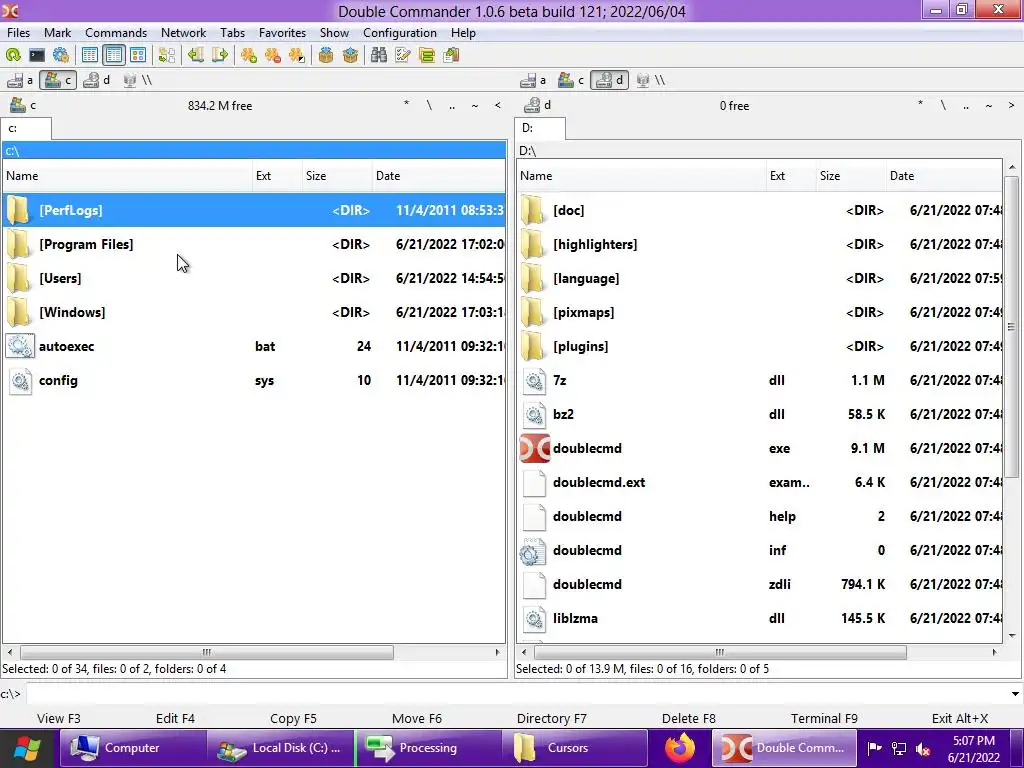Select drive c in left panel

58,80
